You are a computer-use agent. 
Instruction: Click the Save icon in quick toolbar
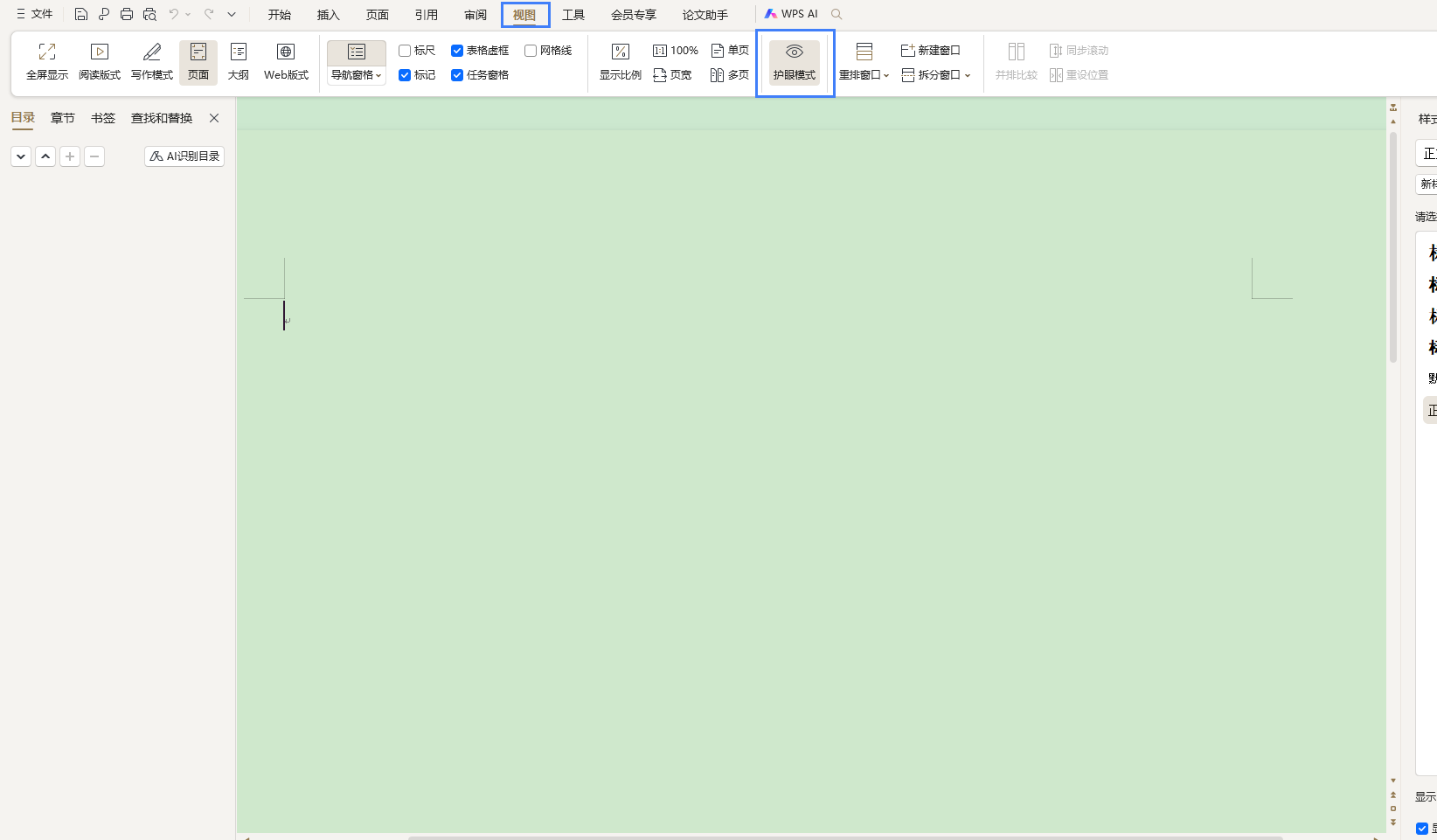[x=81, y=14]
